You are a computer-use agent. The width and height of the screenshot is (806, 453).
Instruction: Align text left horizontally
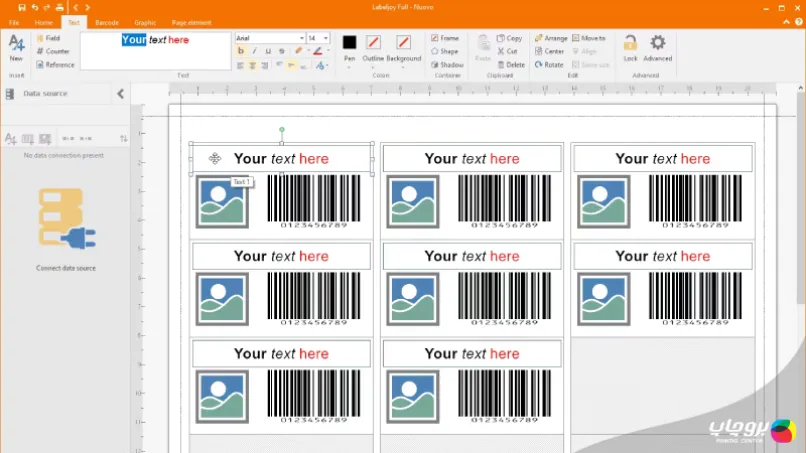click(x=240, y=65)
